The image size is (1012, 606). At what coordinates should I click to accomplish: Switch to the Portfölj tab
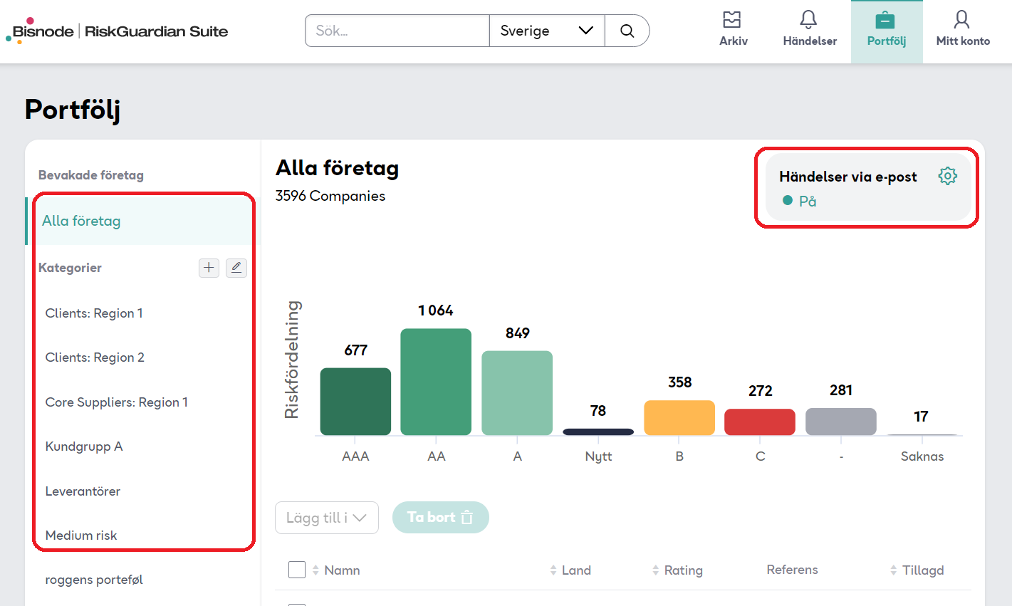click(886, 31)
